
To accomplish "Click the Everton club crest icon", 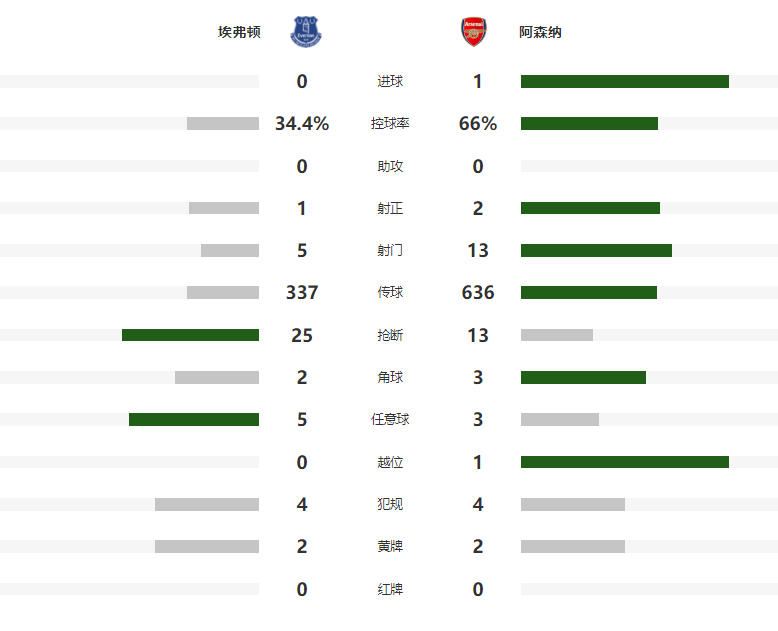I will point(308,32).
